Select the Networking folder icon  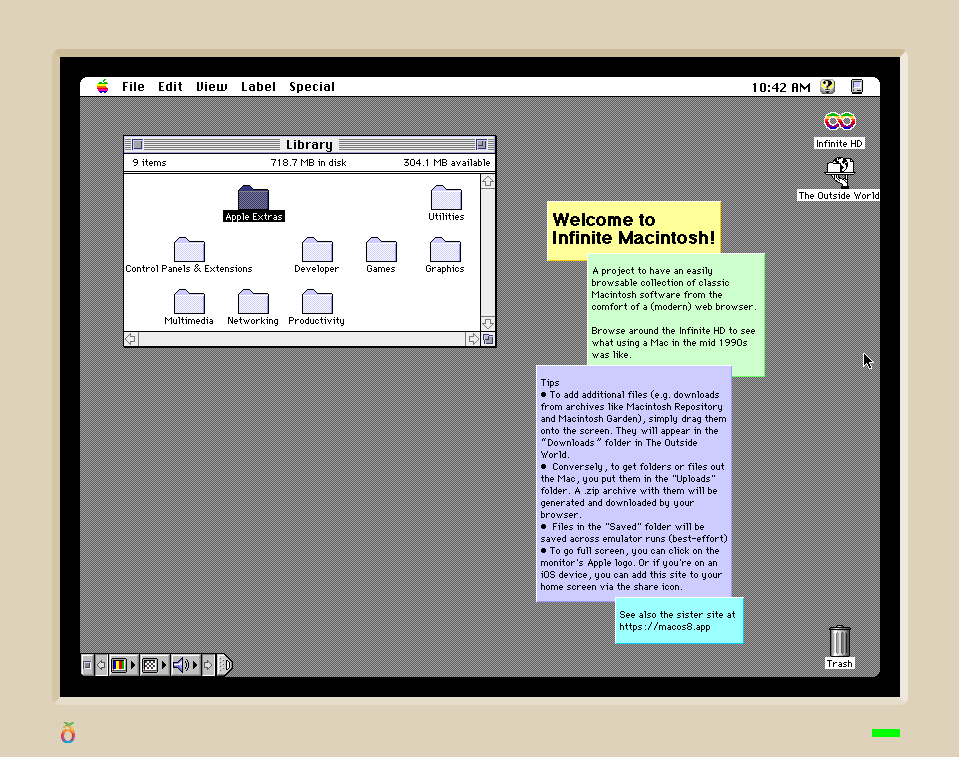pyautogui.click(x=253, y=301)
